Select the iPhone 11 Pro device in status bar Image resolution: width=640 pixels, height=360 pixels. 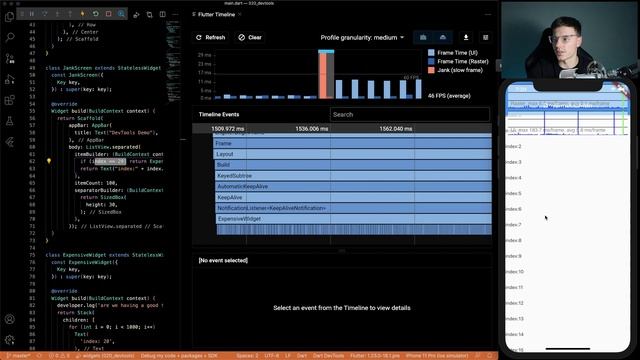(x=437, y=356)
